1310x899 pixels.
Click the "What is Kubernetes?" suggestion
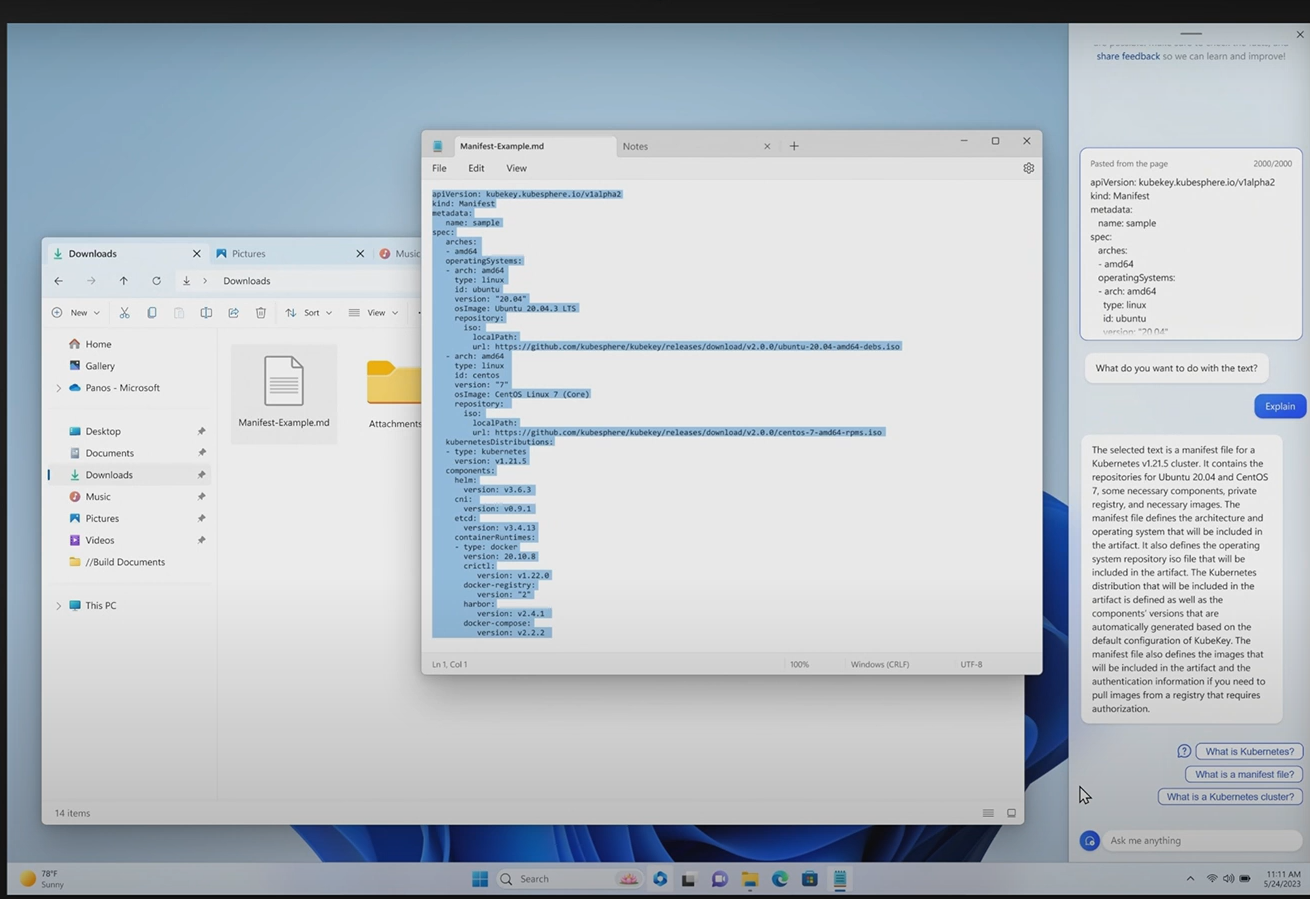coord(1249,751)
